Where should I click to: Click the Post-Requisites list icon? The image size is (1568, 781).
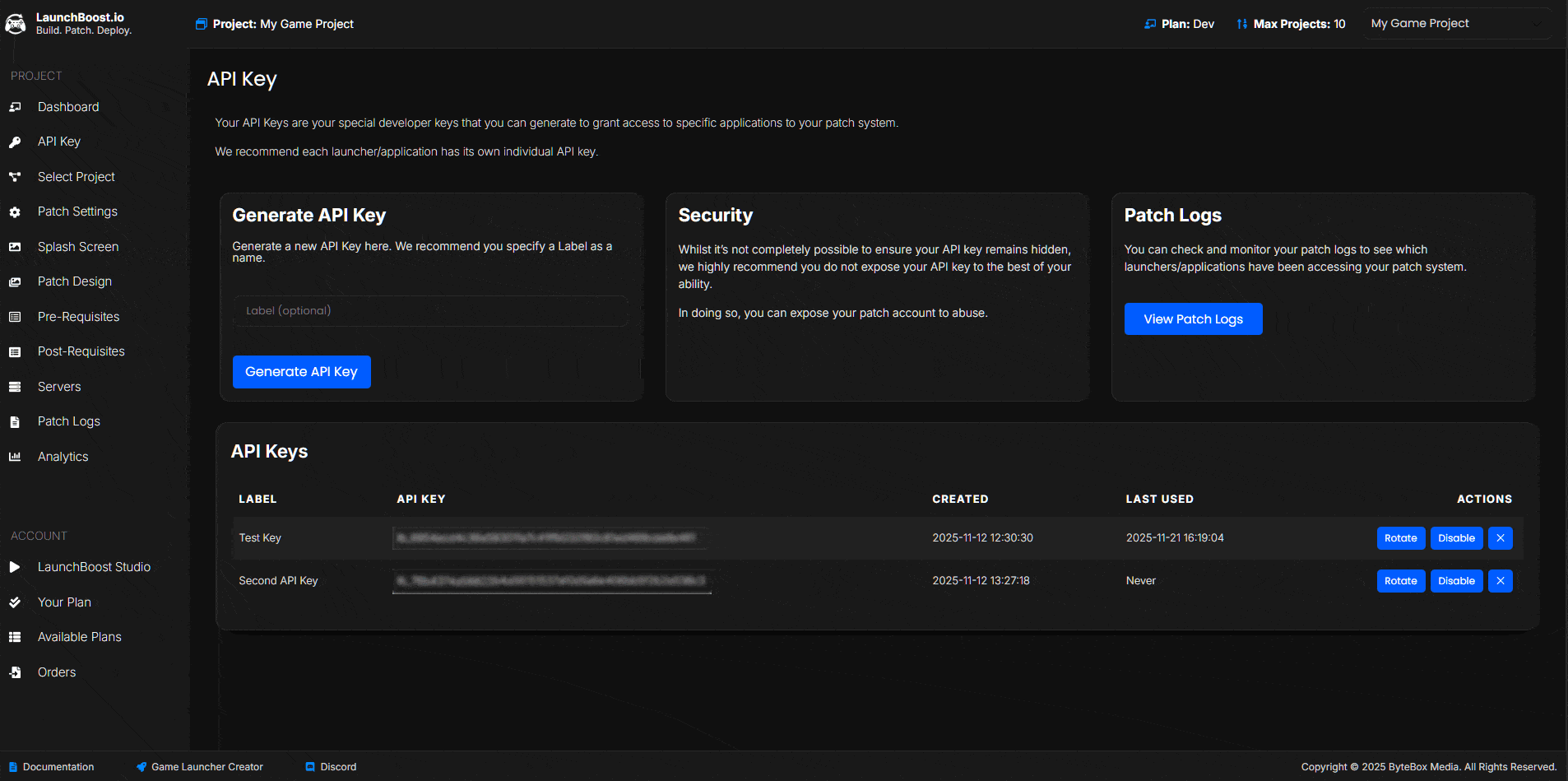[x=15, y=351]
